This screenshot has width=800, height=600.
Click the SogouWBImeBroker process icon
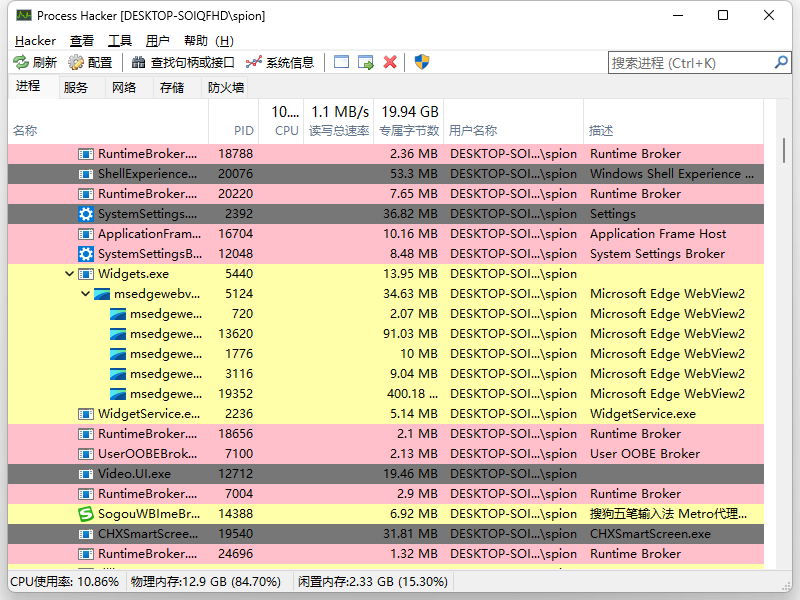click(x=85, y=513)
